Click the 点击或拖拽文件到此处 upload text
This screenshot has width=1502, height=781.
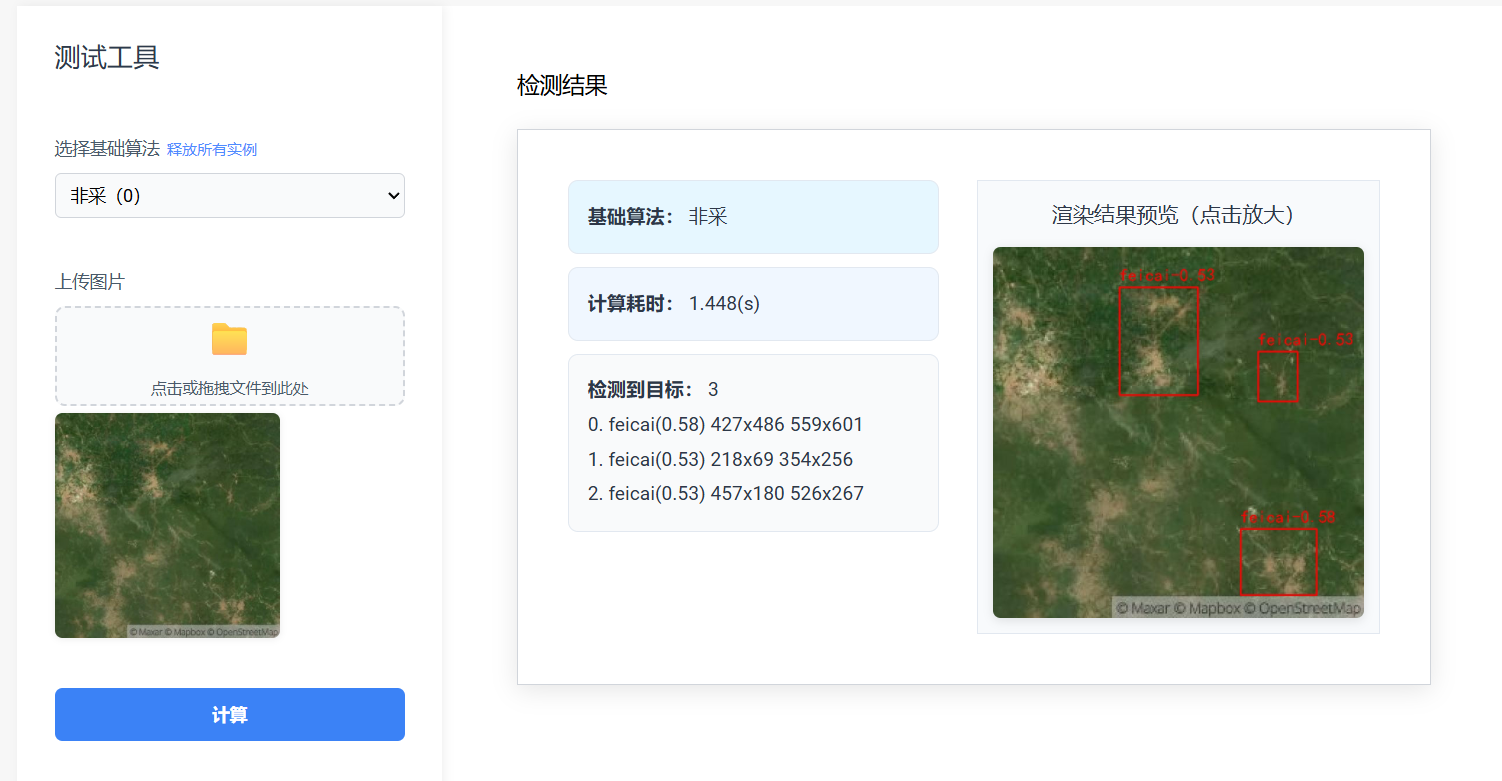229,388
